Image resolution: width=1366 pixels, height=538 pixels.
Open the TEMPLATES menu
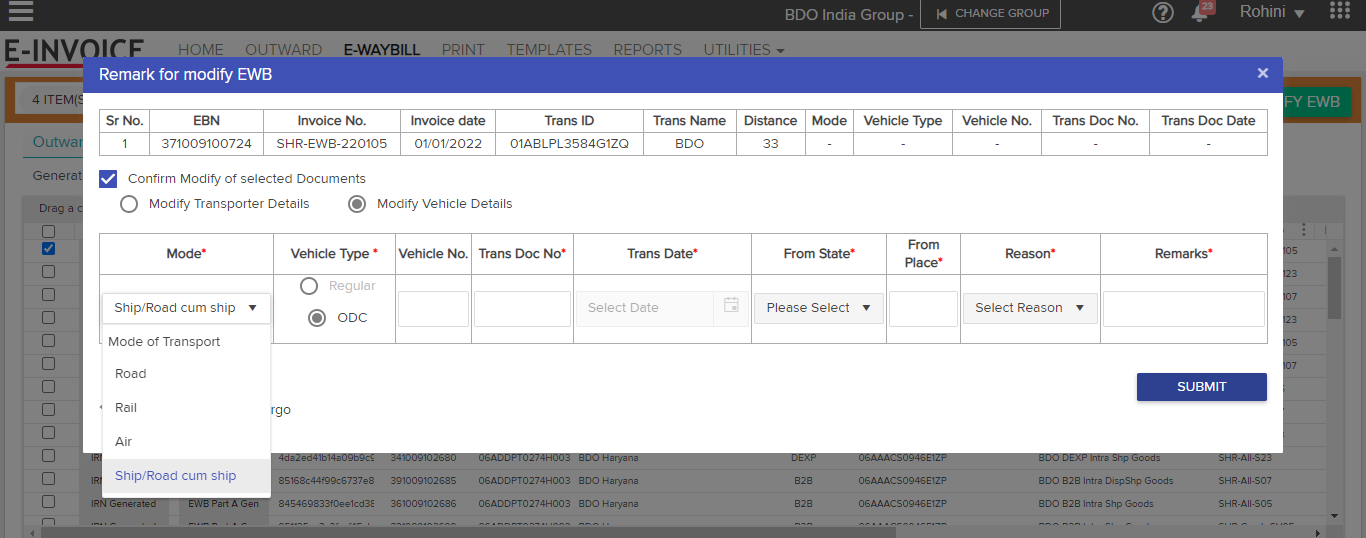pyautogui.click(x=549, y=49)
